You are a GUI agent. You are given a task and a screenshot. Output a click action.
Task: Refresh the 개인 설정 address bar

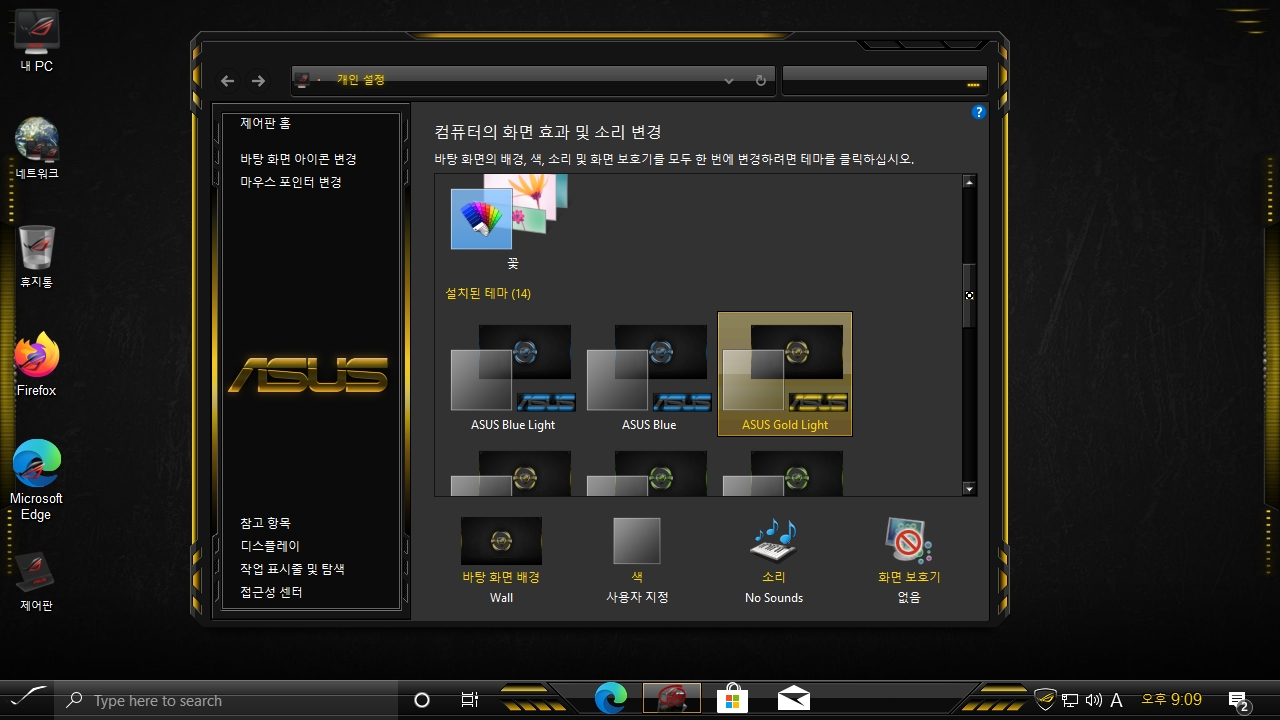tap(761, 81)
